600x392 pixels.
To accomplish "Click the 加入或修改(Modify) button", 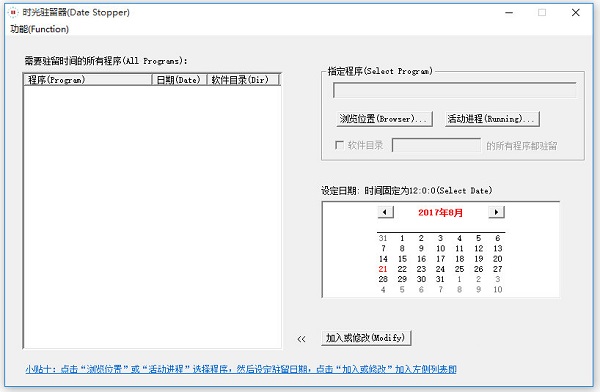I will [366, 338].
